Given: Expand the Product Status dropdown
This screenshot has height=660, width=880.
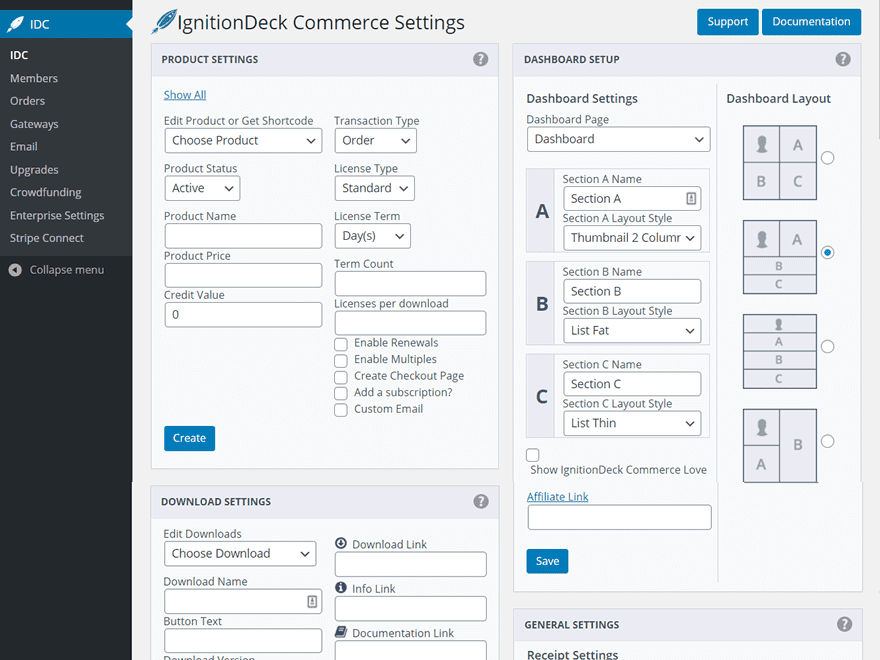Looking at the screenshot, I should [202, 188].
